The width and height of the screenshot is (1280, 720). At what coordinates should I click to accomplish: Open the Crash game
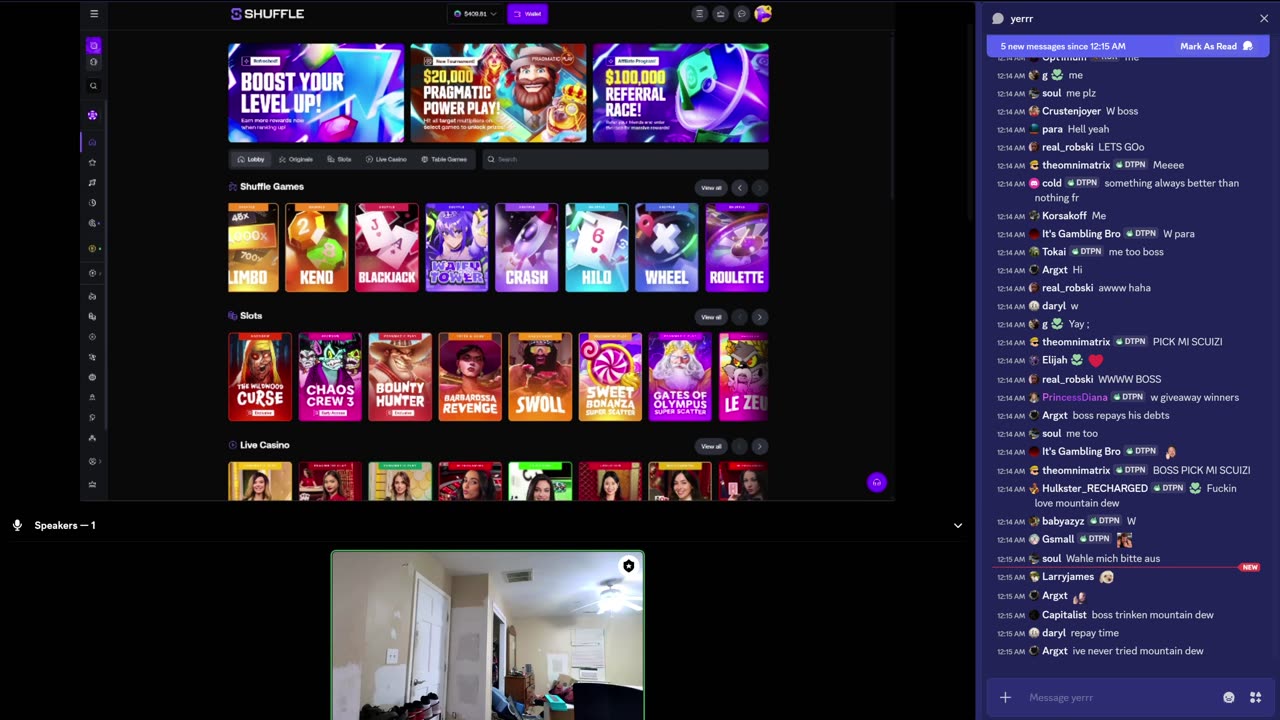527,247
